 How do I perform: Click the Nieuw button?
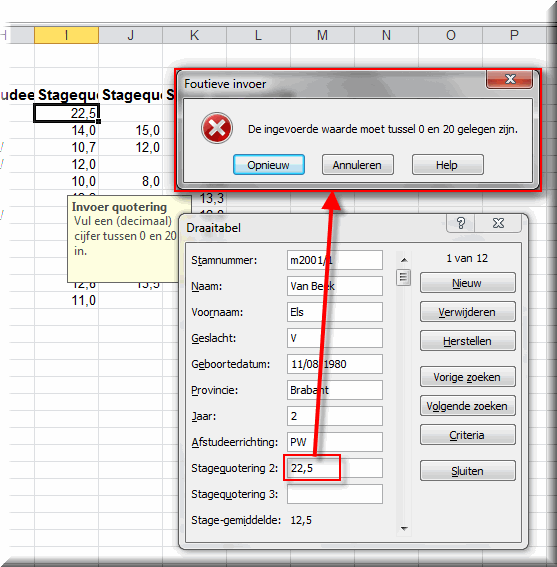(467, 283)
